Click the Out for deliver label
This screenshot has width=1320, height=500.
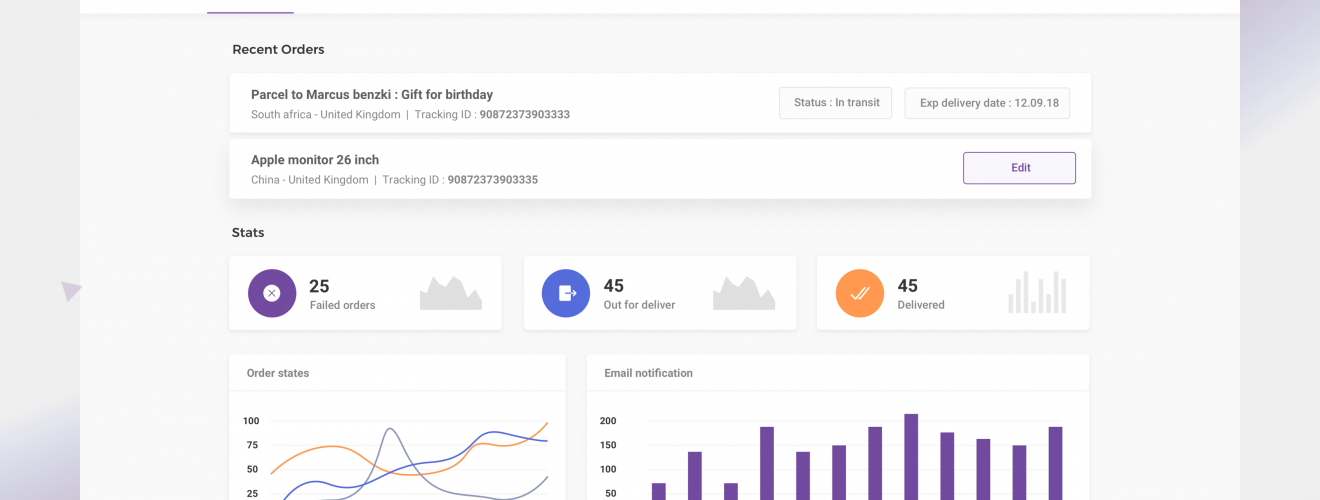[639, 305]
